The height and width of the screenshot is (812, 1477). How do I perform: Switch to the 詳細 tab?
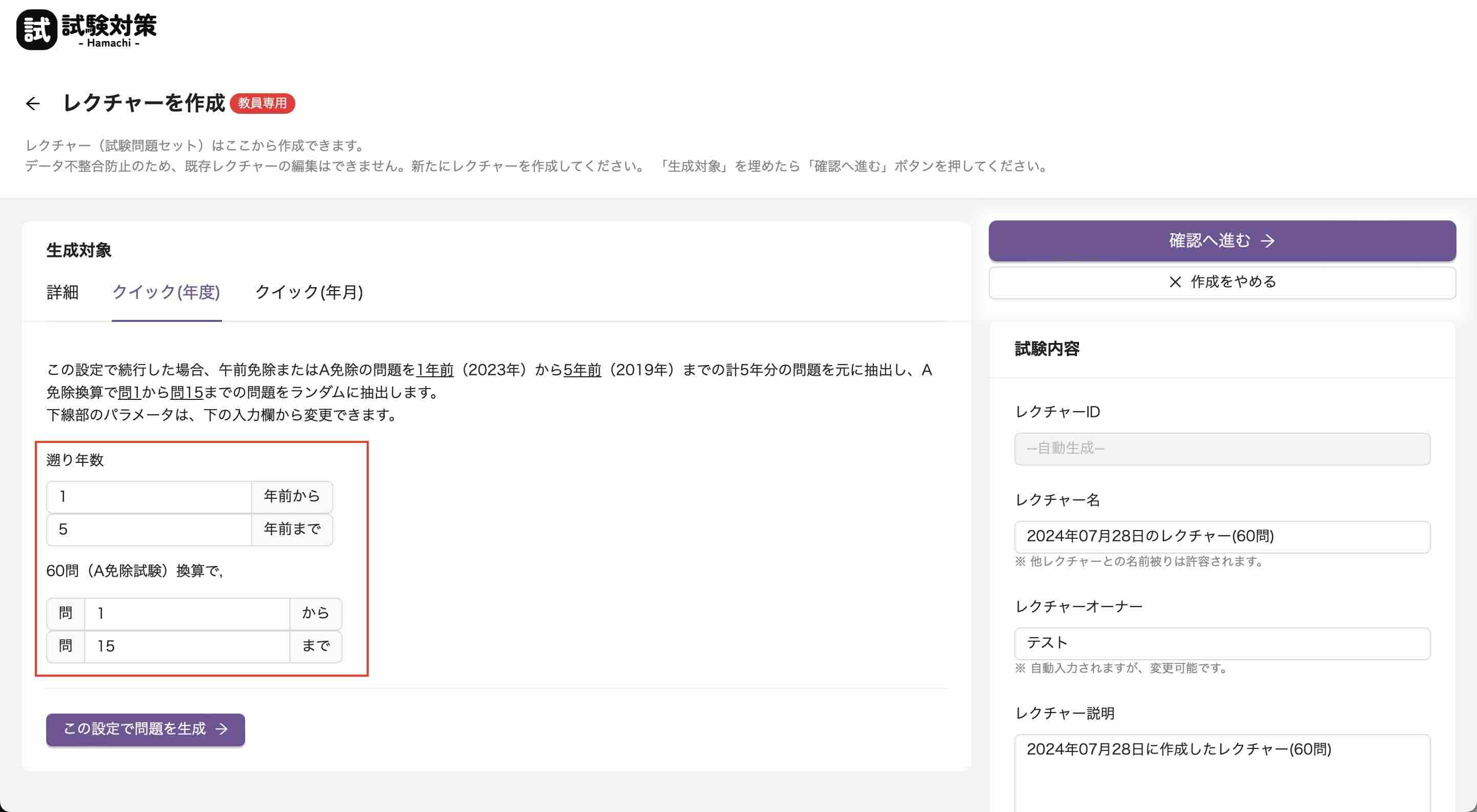[63, 292]
